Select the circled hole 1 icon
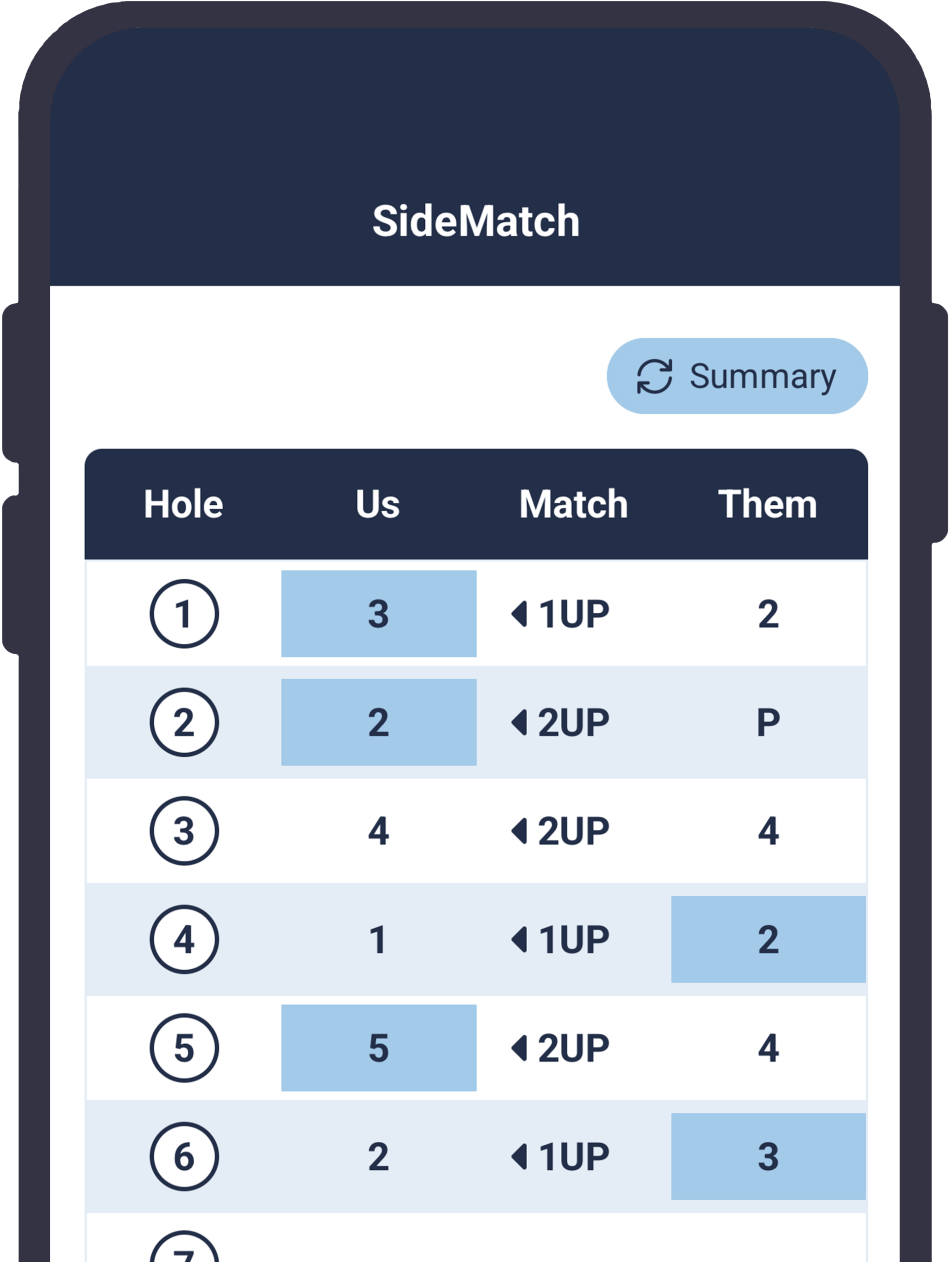The image size is (952, 1262). tap(184, 614)
